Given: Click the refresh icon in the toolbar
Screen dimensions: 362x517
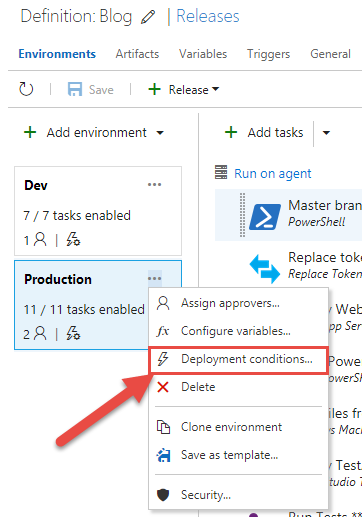Looking at the screenshot, I should [x=26, y=89].
